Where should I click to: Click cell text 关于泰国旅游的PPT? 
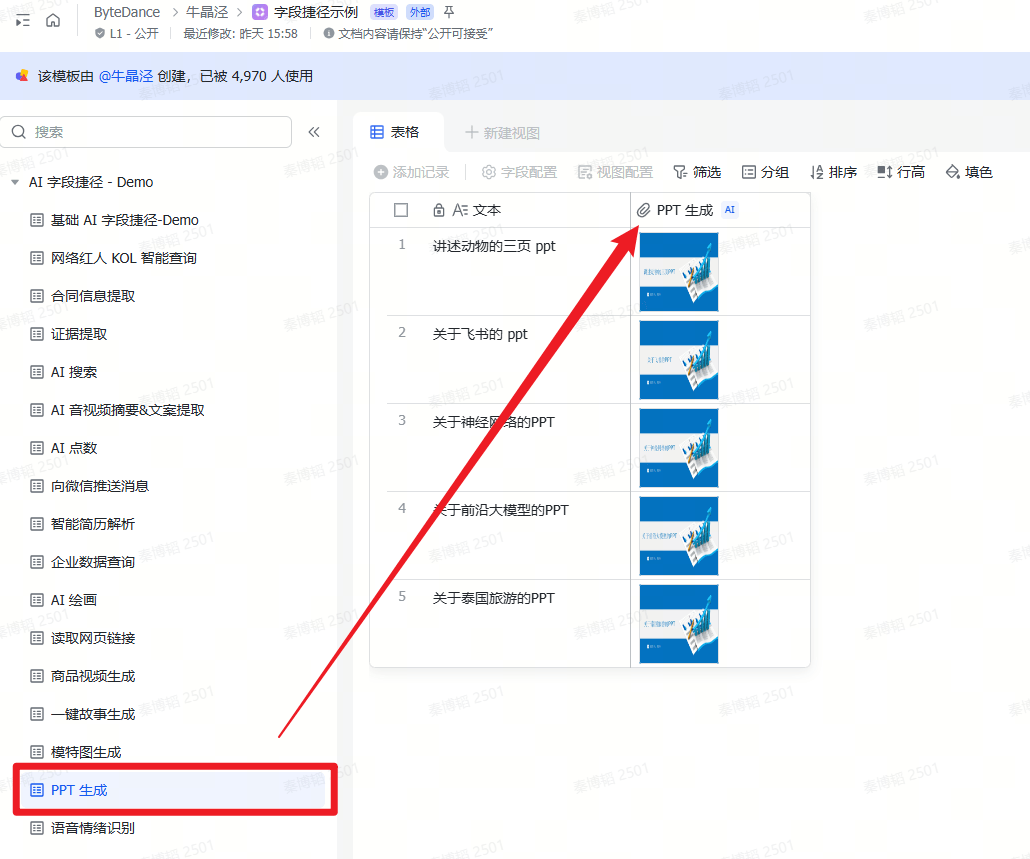click(x=494, y=598)
